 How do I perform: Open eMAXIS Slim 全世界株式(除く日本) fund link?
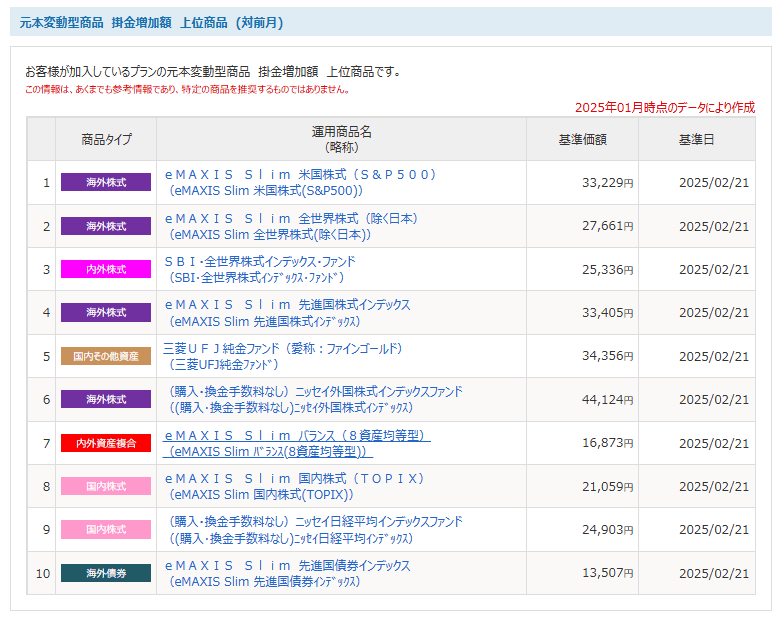click(291, 226)
